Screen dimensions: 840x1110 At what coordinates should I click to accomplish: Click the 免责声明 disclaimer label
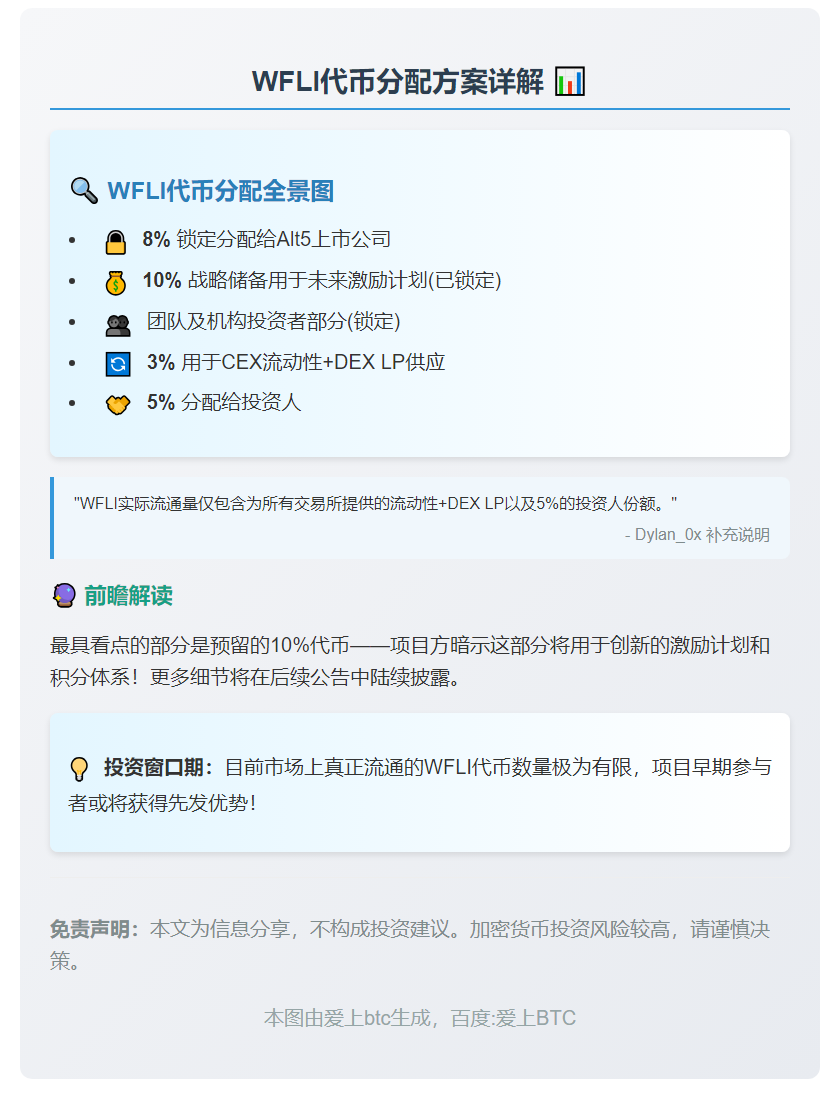point(88,930)
